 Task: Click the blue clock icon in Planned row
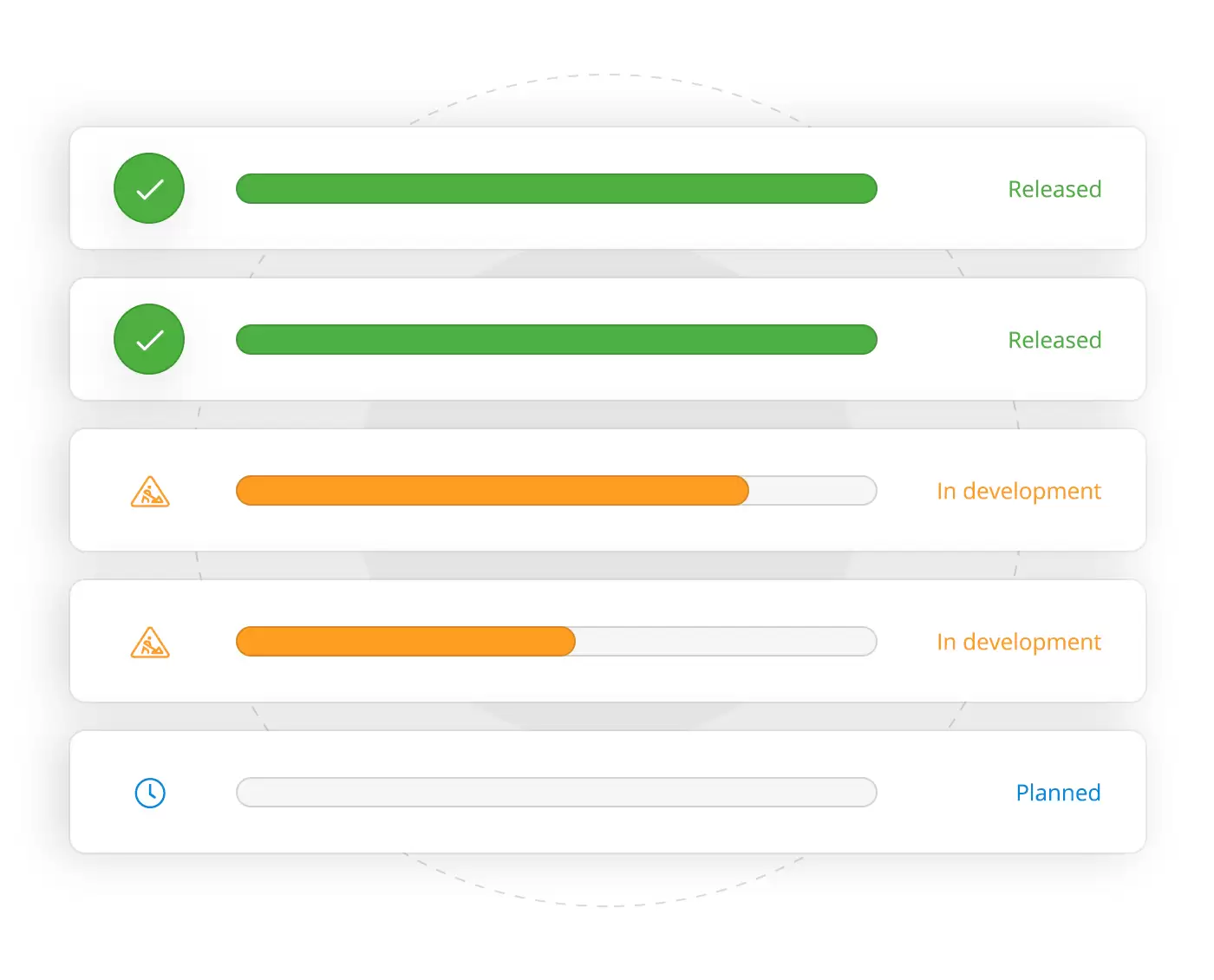pyautogui.click(x=150, y=793)
